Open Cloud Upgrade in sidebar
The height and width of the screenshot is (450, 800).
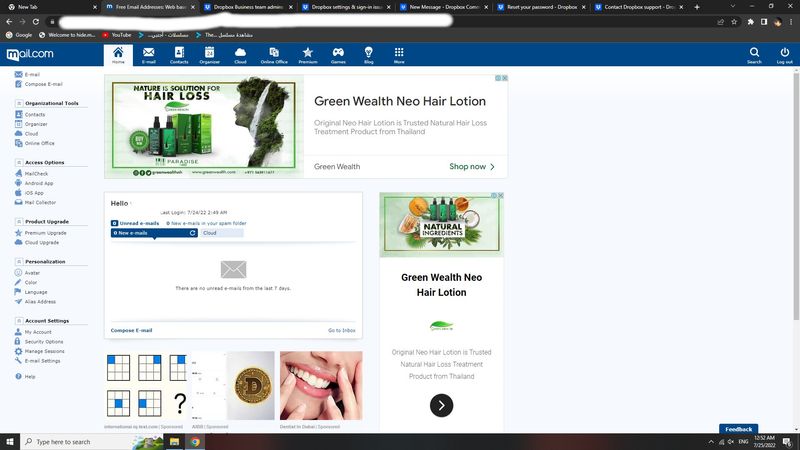coord(37,242)
